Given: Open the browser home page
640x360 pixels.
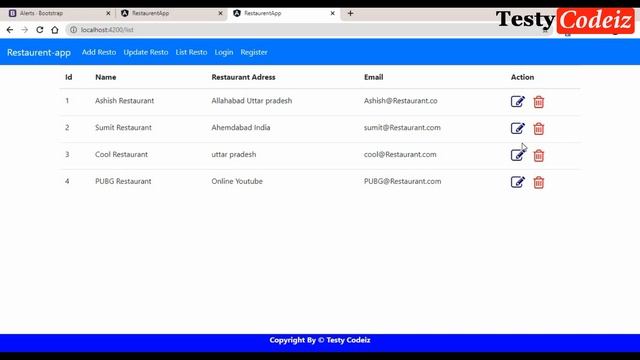Looking at the screenshot, I should 55,30.
